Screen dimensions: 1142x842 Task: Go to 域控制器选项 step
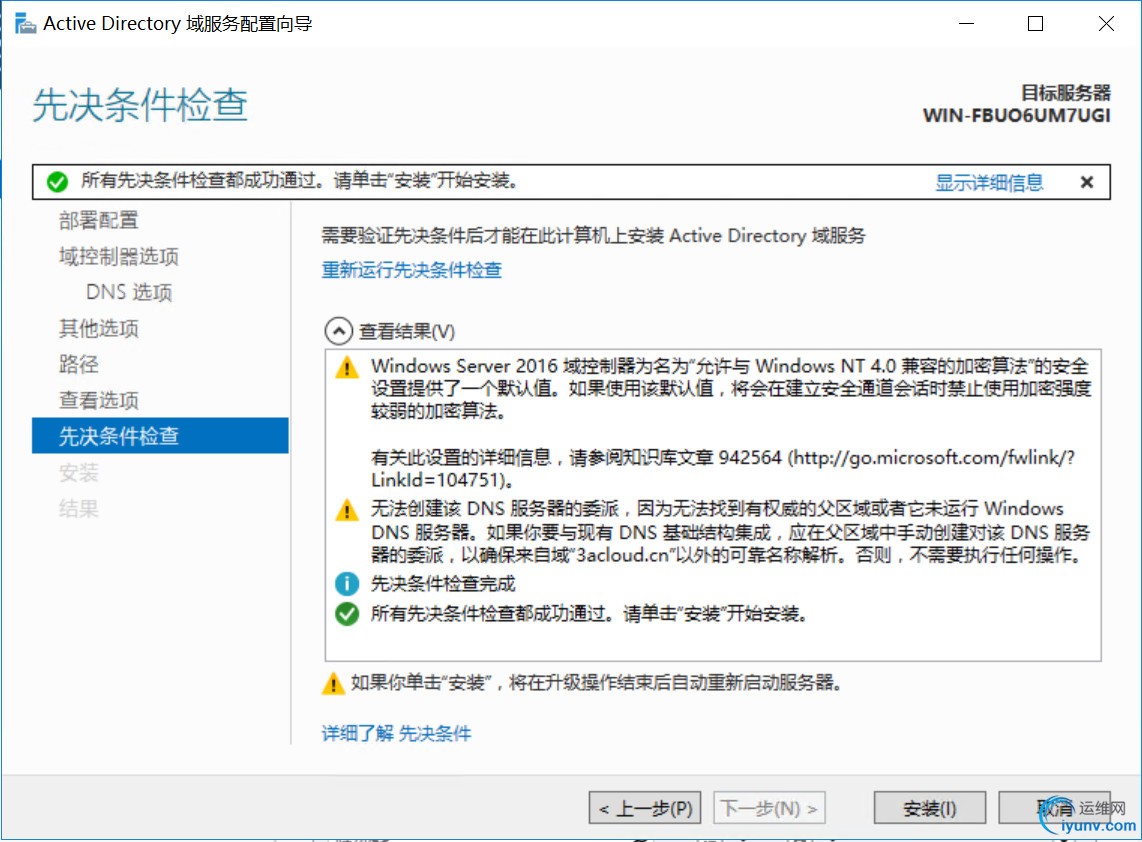tap(119, 256)
